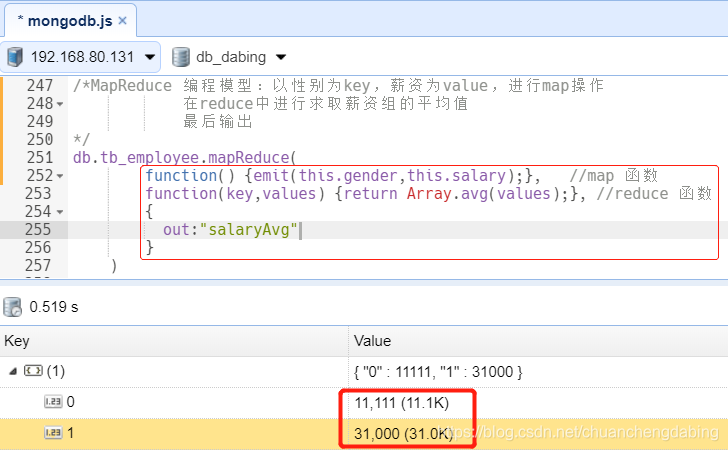Image resolution: width=728 pixels, height=451 pixels.
Task: Open the db_dabing database dropdown
Action: (281, 57)
